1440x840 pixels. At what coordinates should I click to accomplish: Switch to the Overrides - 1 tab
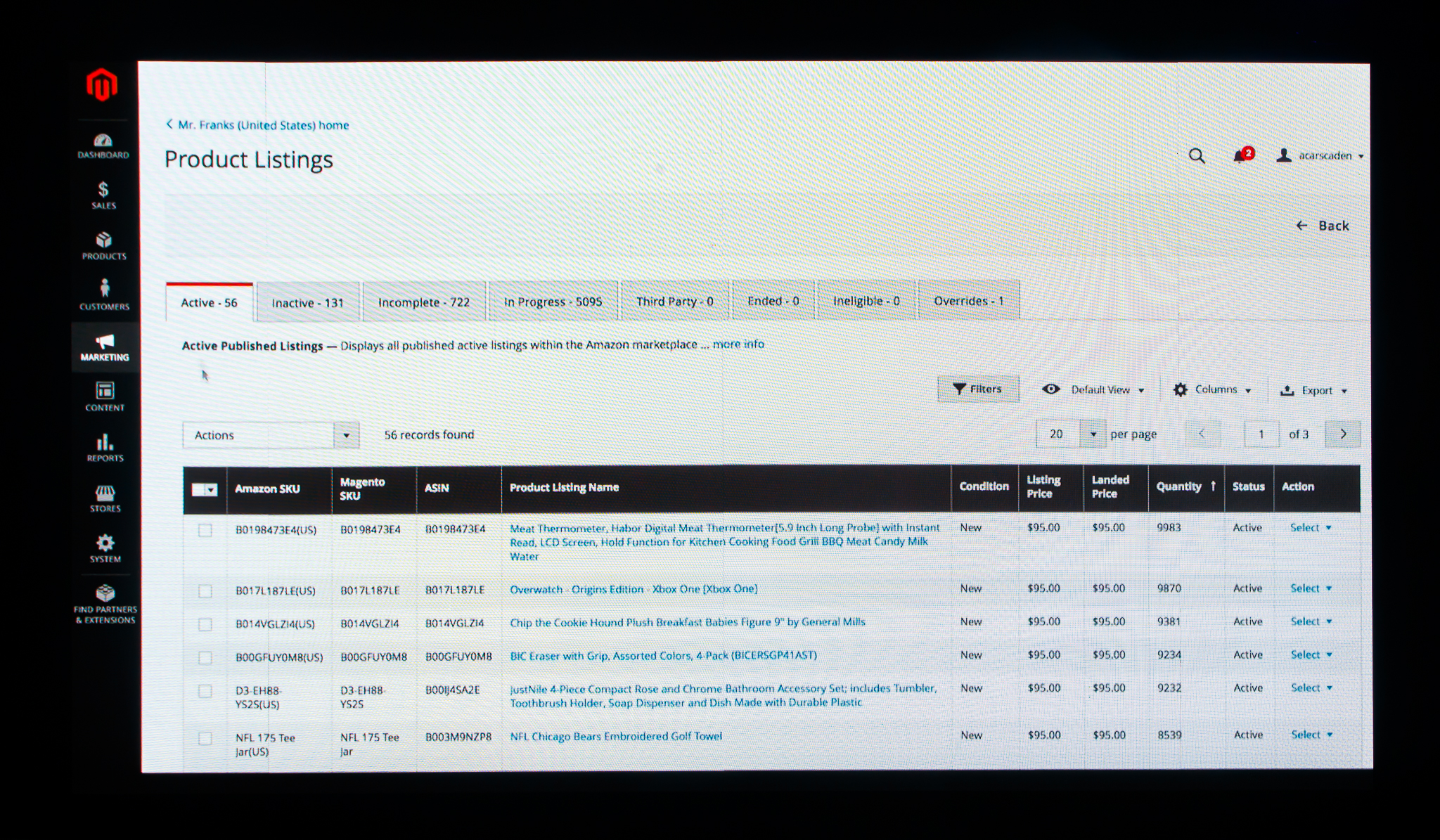969,301
